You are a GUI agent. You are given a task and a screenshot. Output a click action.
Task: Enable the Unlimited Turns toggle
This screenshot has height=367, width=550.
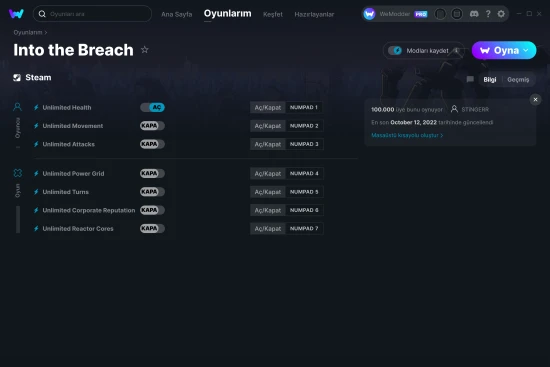(x=152, y=192)
